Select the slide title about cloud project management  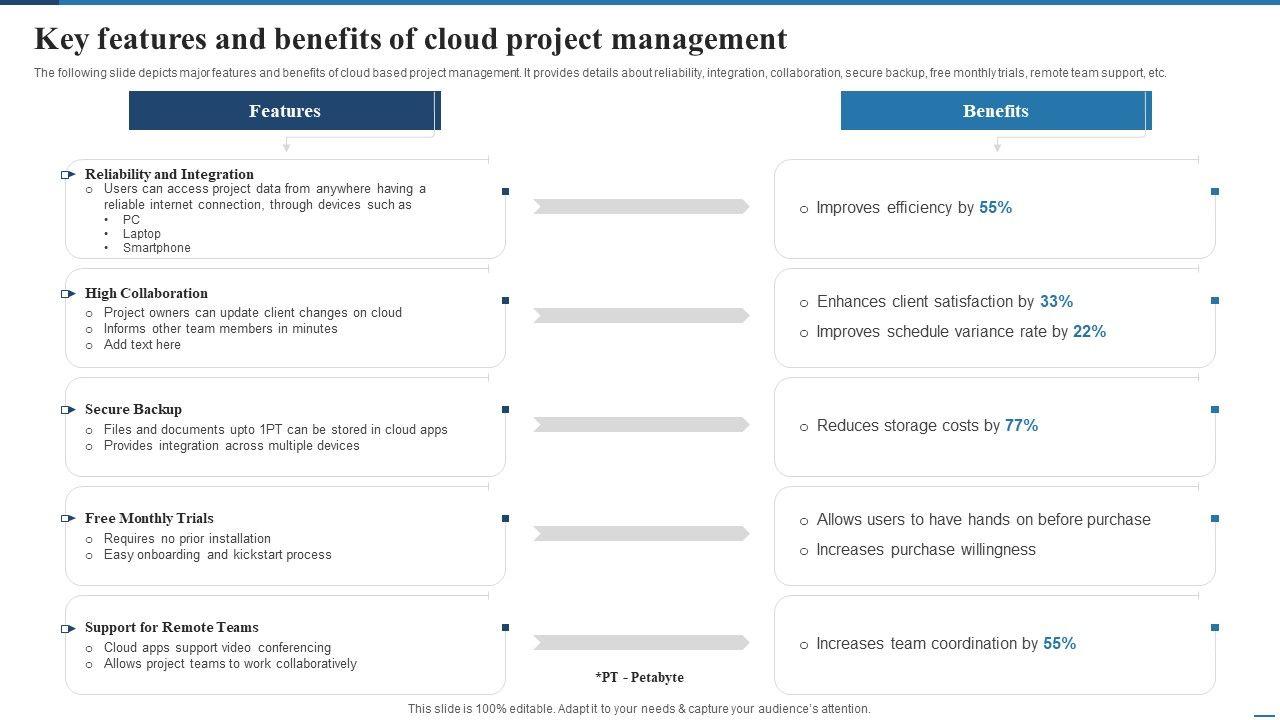411,39
